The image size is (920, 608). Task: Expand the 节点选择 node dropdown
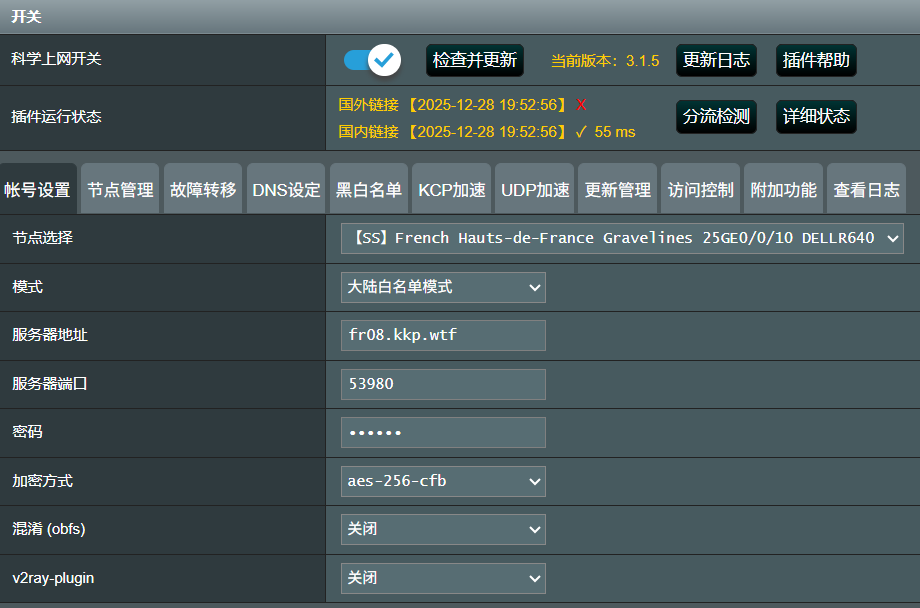tap(622, 238)
